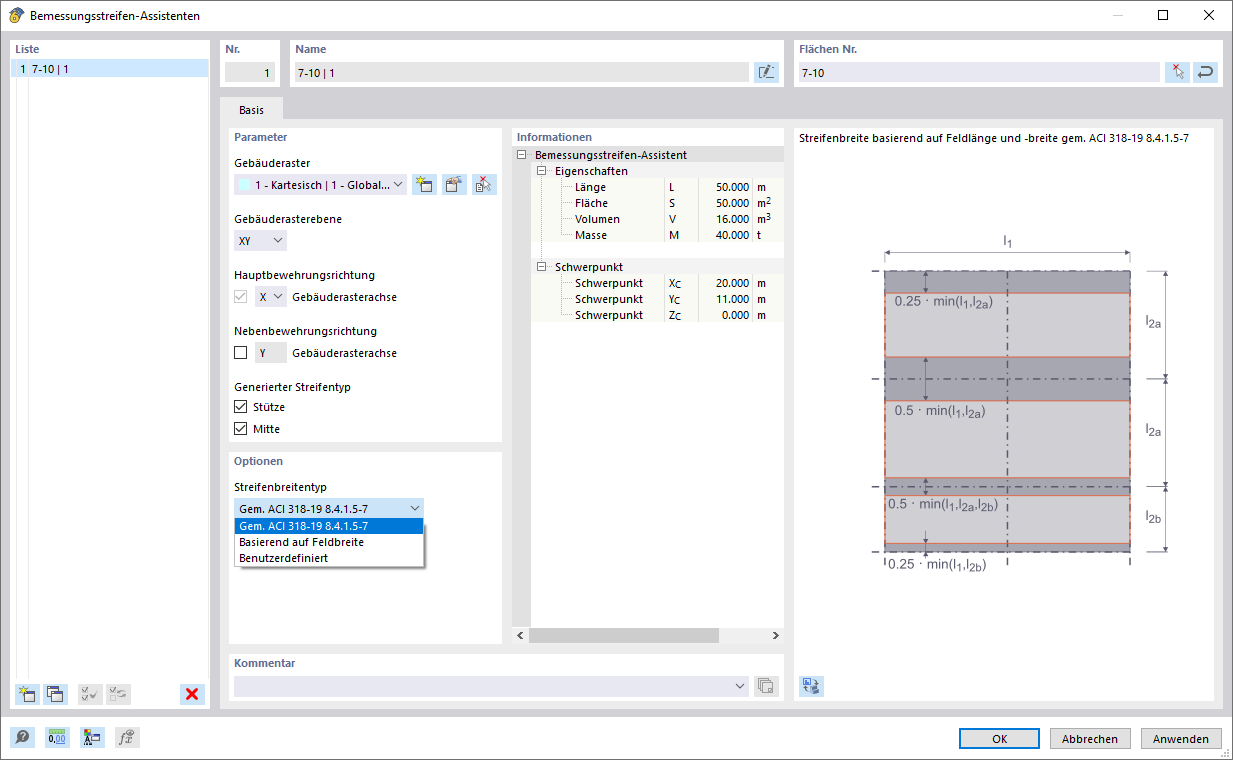Click the application icon in title bar
1233x760 pixels.
[x=16, y=16]
